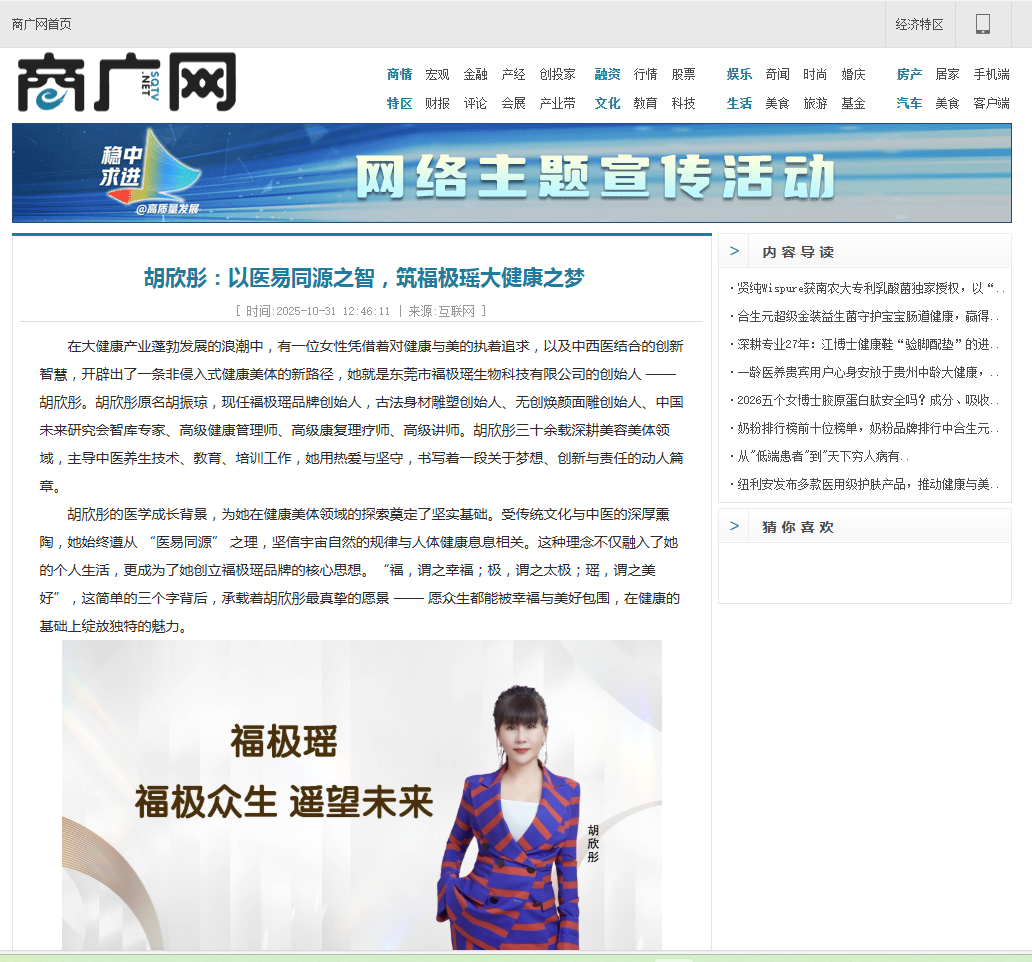The height and width of the screenshot is (962, 1032).
Task: Visit the 科技 navigation link
Action: coord(683,103)
